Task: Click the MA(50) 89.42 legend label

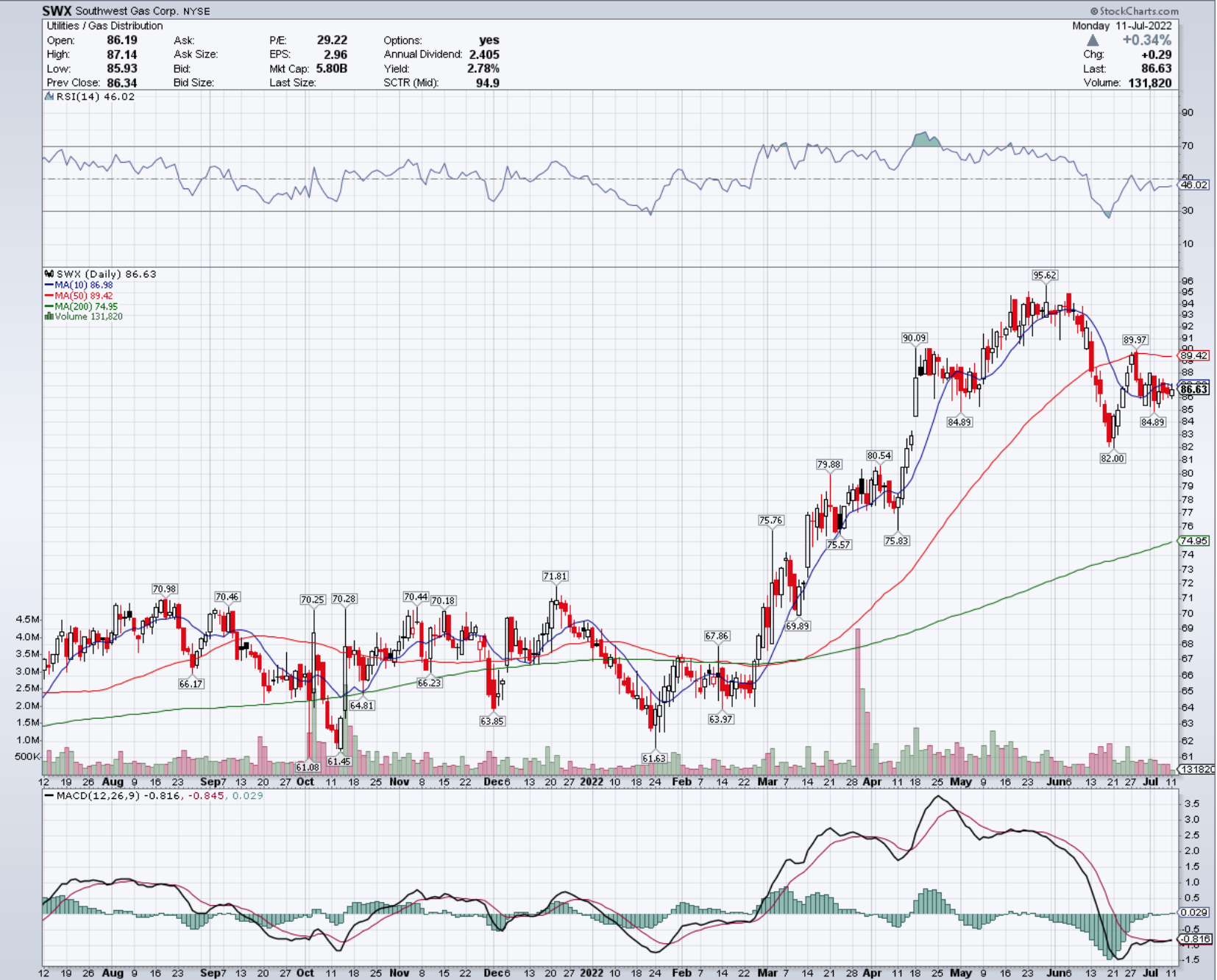Action: tap(83, 296)
